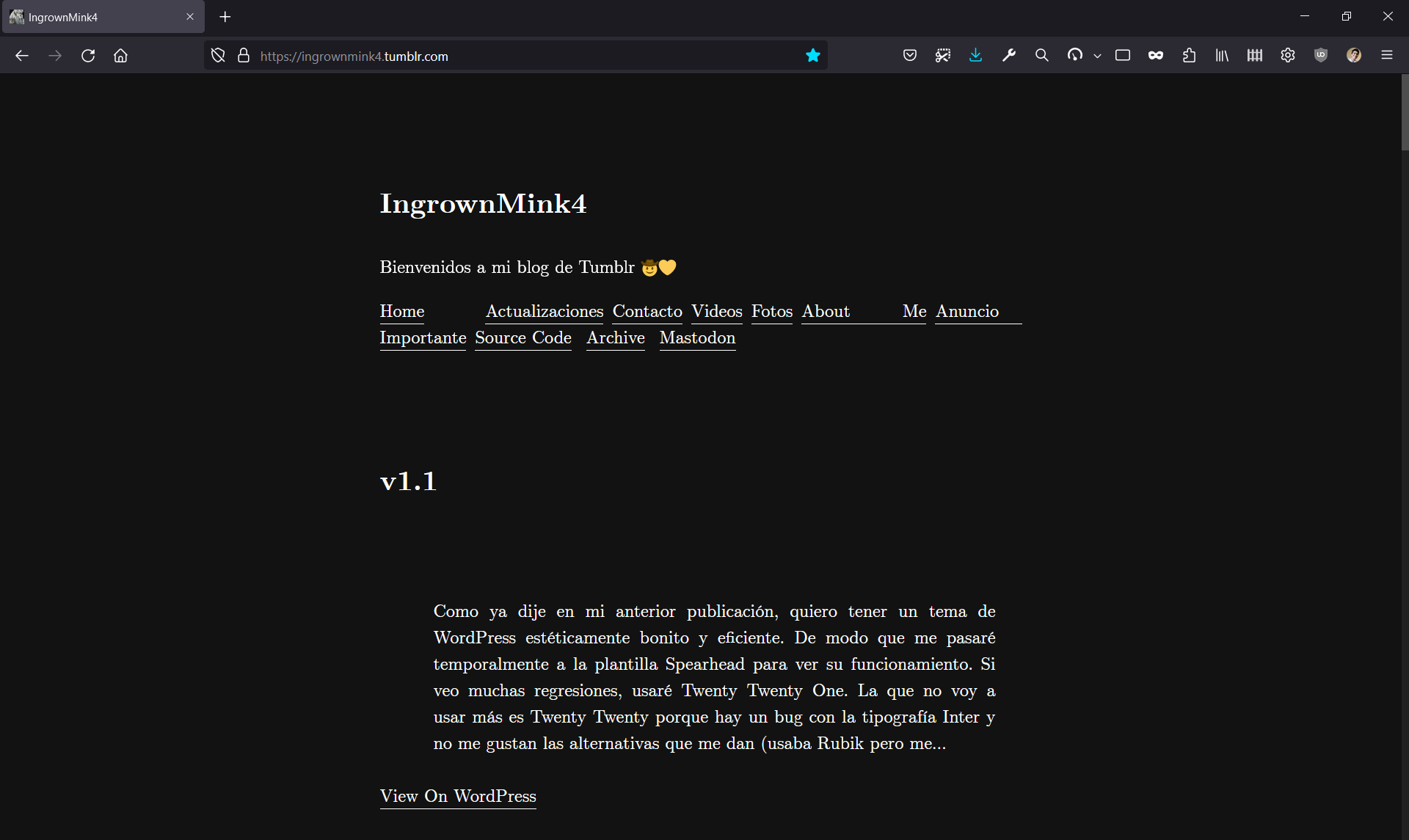The image size is (1409, 840).
Task: Click the URL address bar field
Action: pos(514,56)
